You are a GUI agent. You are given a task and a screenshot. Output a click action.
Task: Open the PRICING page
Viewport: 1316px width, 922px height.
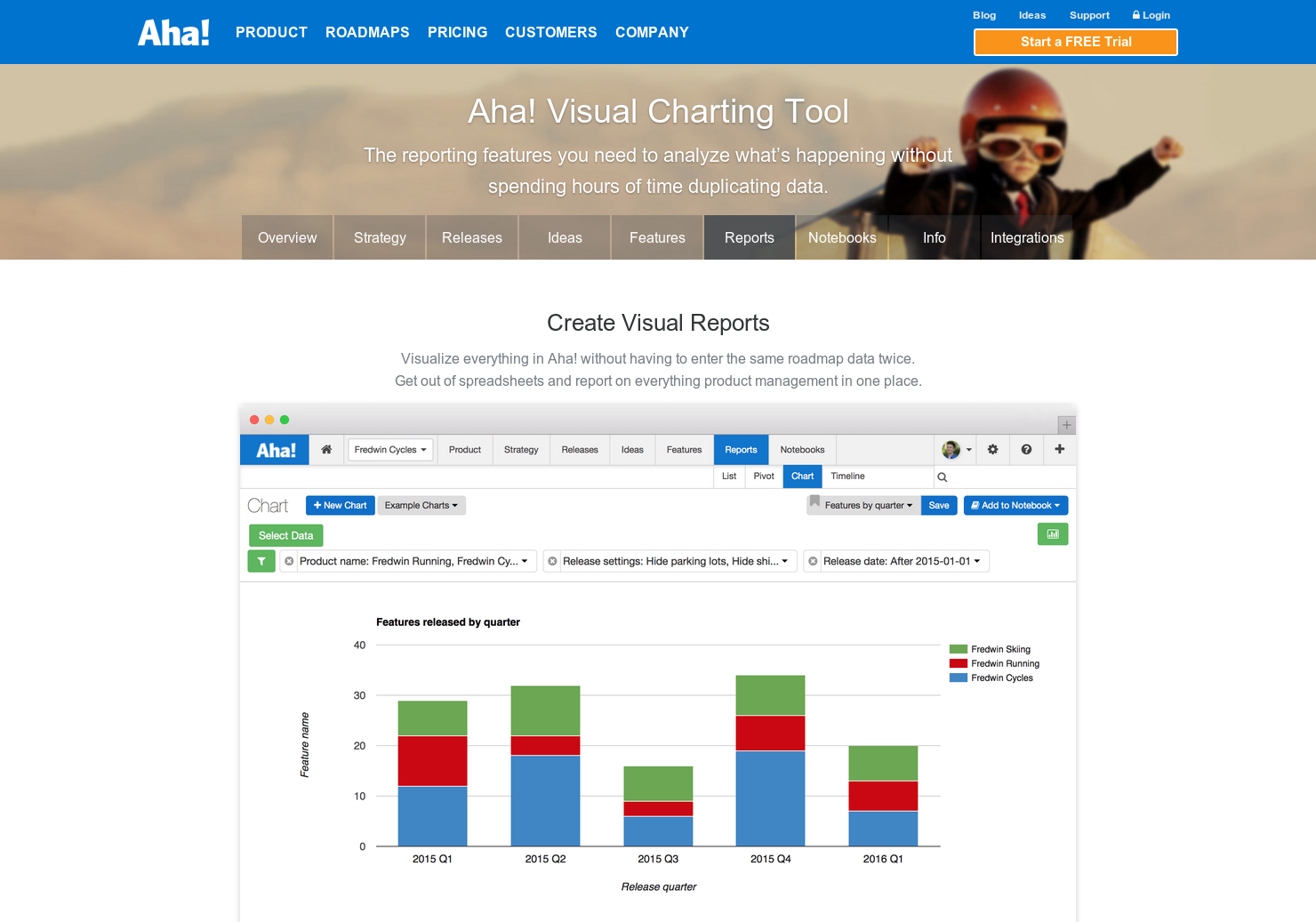pos(457,33)
